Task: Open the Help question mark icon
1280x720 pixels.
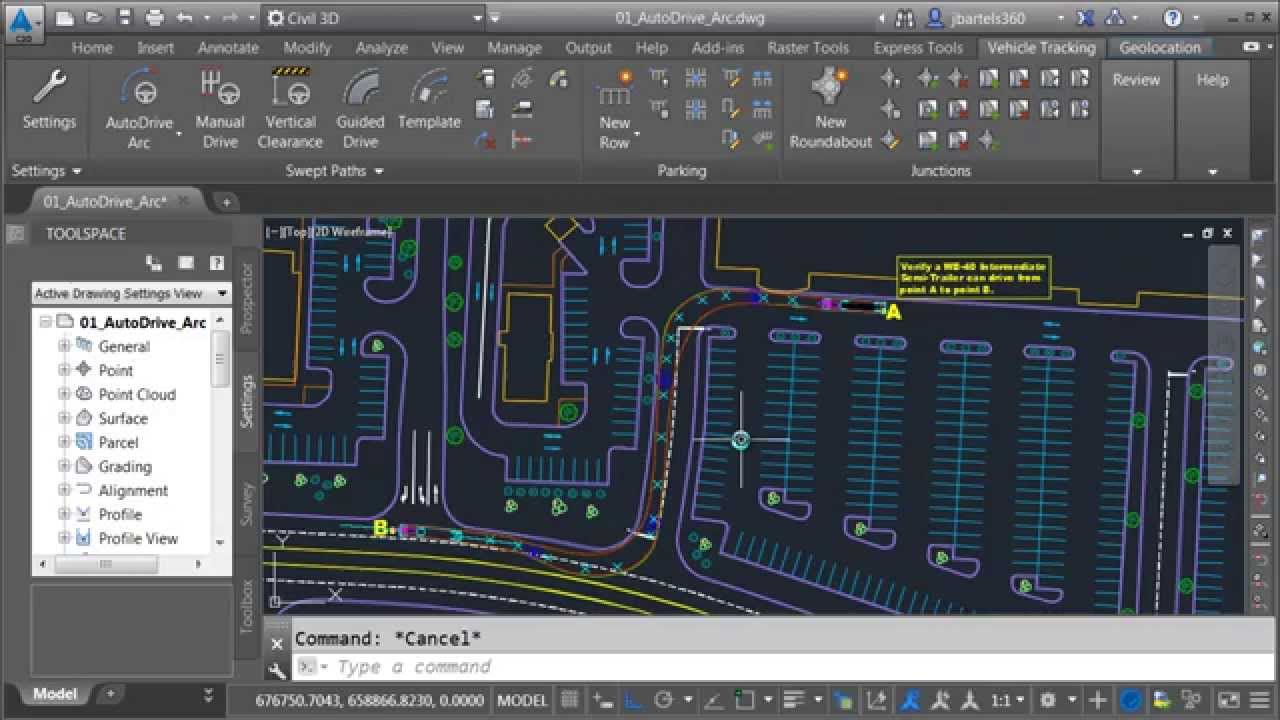Action: [x=1173, y=18]
